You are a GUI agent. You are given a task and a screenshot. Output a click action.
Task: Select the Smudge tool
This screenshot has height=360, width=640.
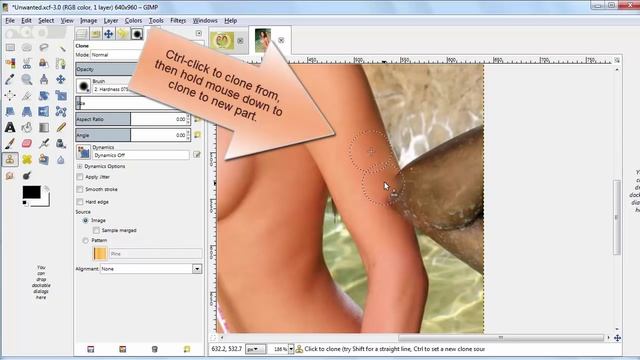(x=10, y=176)
